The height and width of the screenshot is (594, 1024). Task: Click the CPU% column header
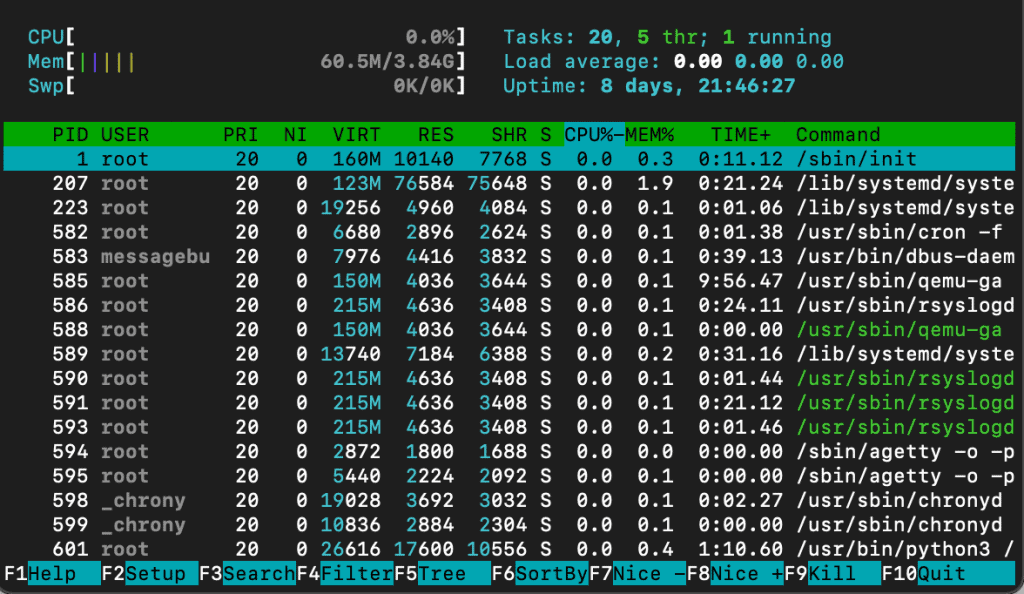tap(587, 134)
